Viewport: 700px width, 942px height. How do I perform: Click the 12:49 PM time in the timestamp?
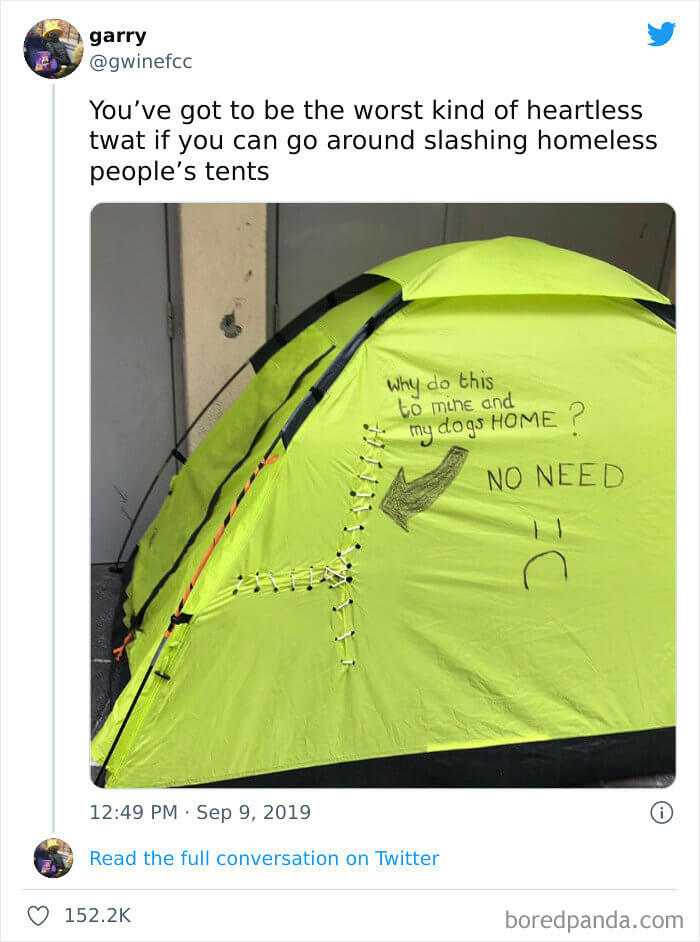coord(133,812)
